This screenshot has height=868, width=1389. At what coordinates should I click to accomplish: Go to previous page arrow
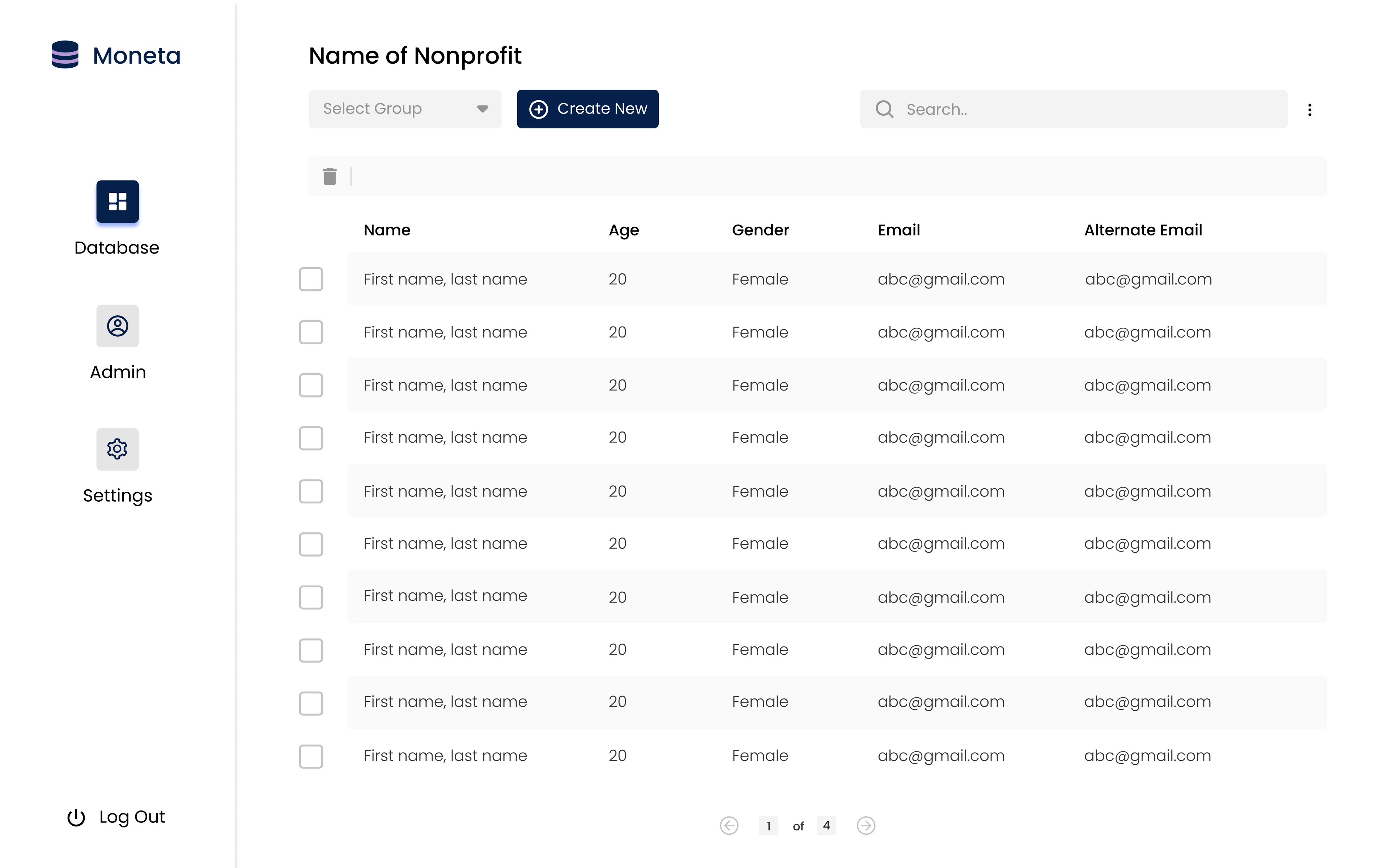click(729, 826)
